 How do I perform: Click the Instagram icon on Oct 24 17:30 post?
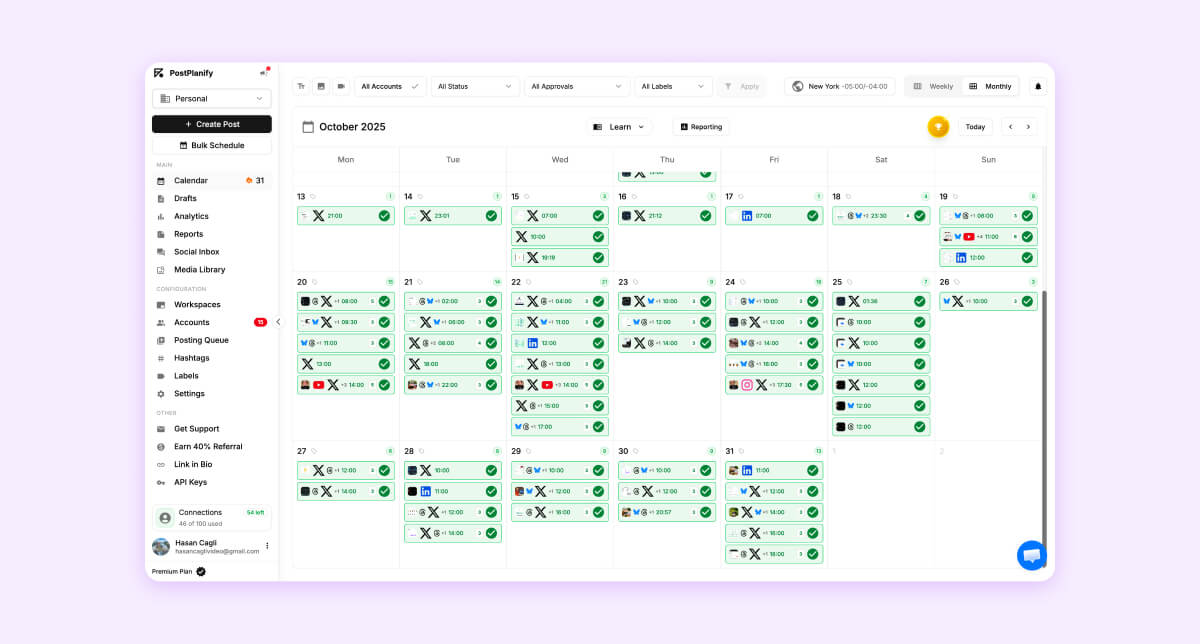[x=746, y=385]
